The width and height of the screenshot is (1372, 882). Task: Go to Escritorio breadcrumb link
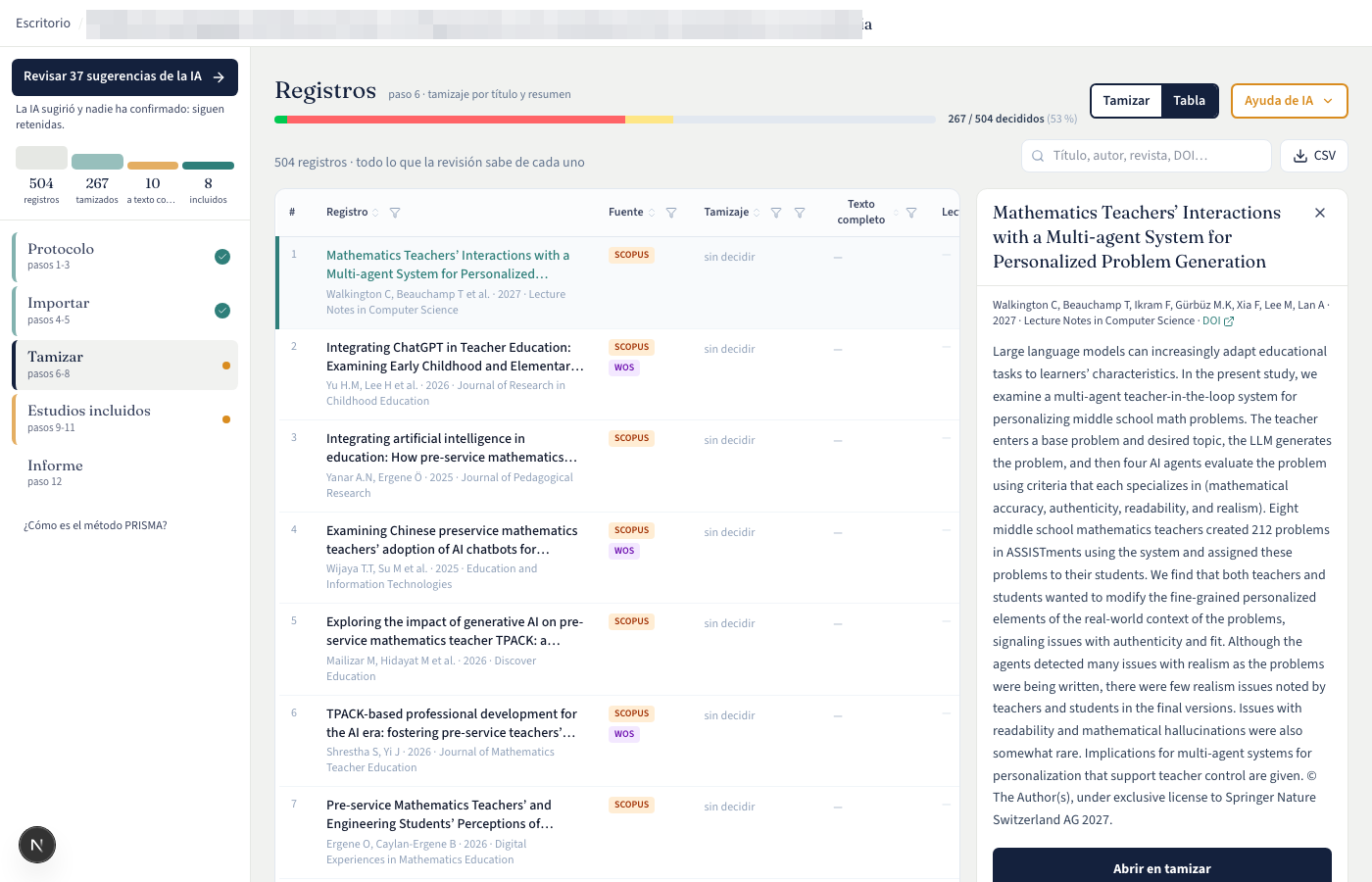coord(43,24)
